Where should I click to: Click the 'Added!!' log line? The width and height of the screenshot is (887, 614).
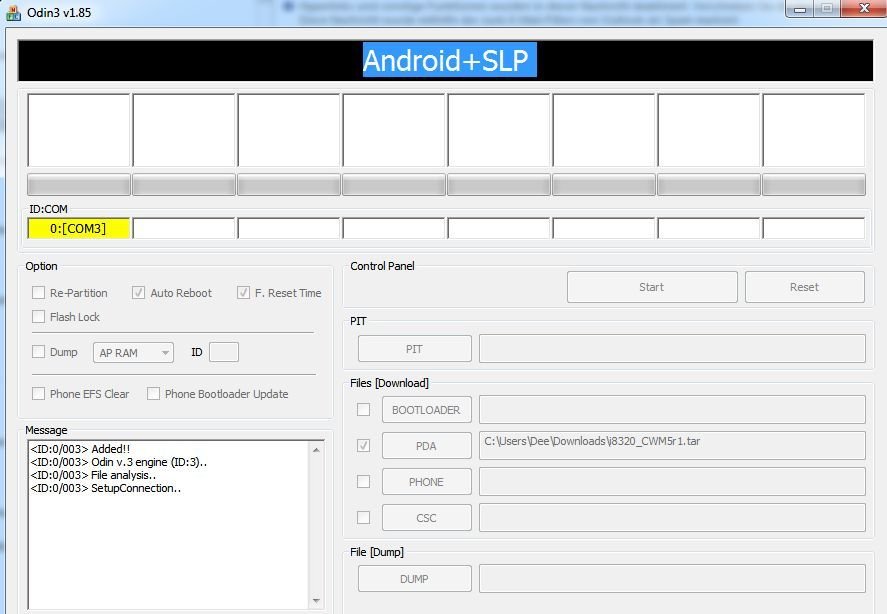coord(80,449)
